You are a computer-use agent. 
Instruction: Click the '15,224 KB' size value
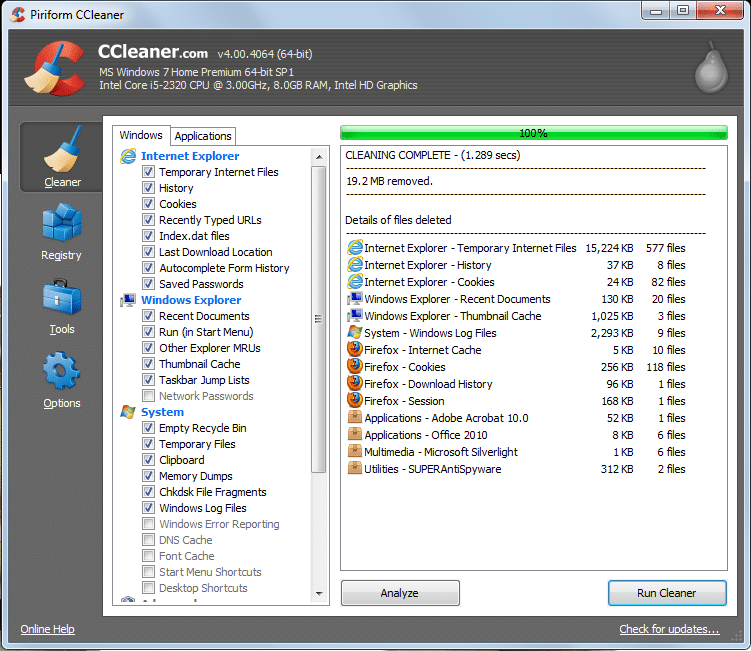[x=609, y=248]
